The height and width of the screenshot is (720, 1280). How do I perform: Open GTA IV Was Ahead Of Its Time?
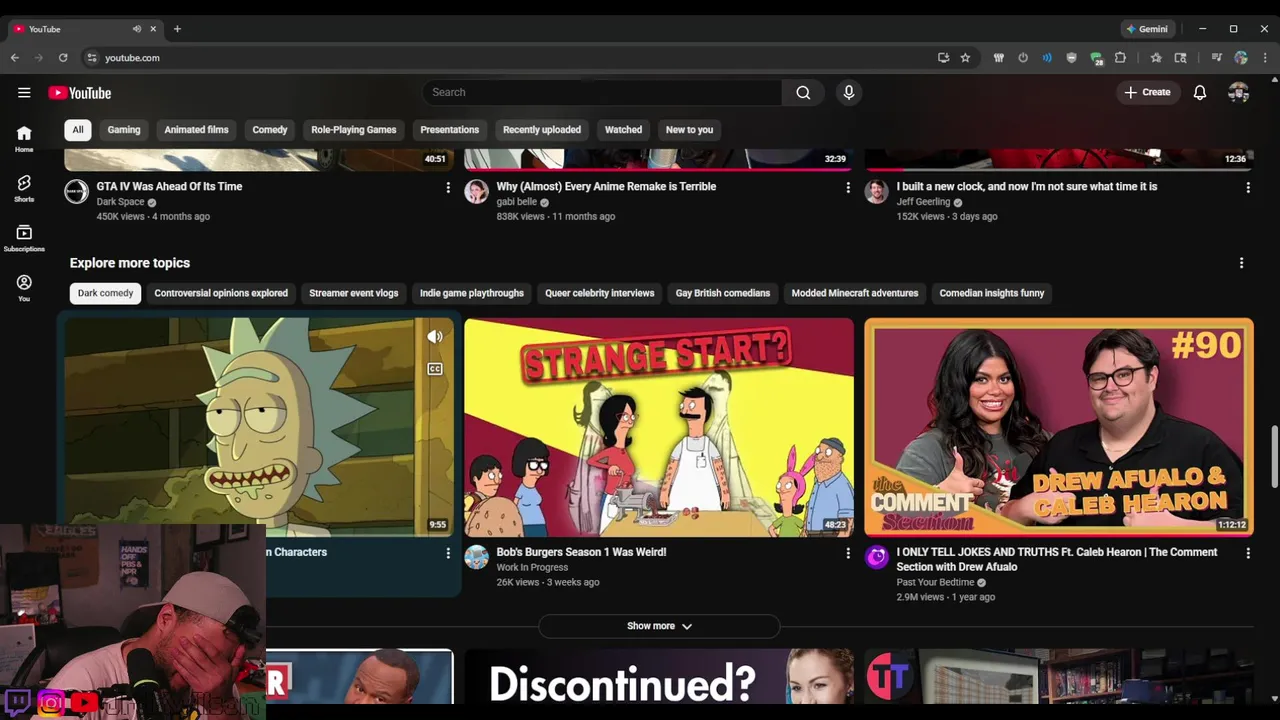tap(169, 187)
